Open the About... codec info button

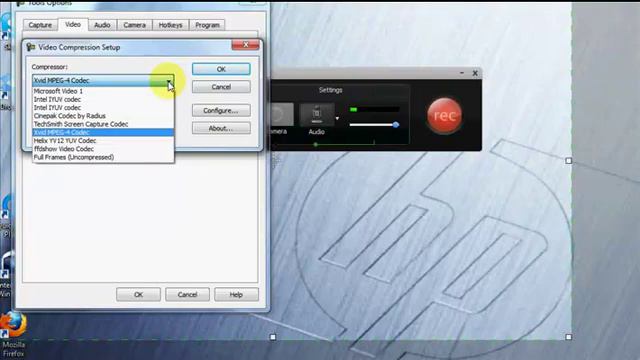[221, 128]
